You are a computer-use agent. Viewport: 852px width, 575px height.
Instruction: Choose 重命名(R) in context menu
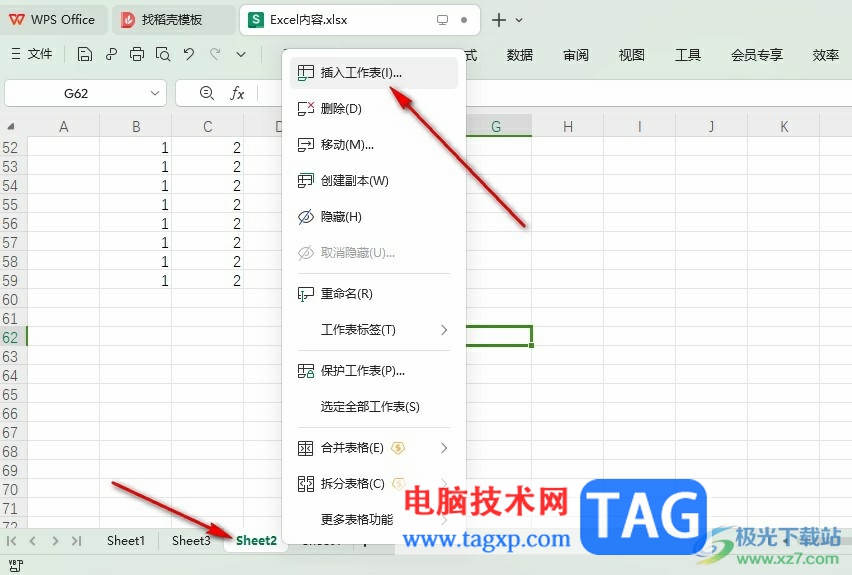point(374,294)
